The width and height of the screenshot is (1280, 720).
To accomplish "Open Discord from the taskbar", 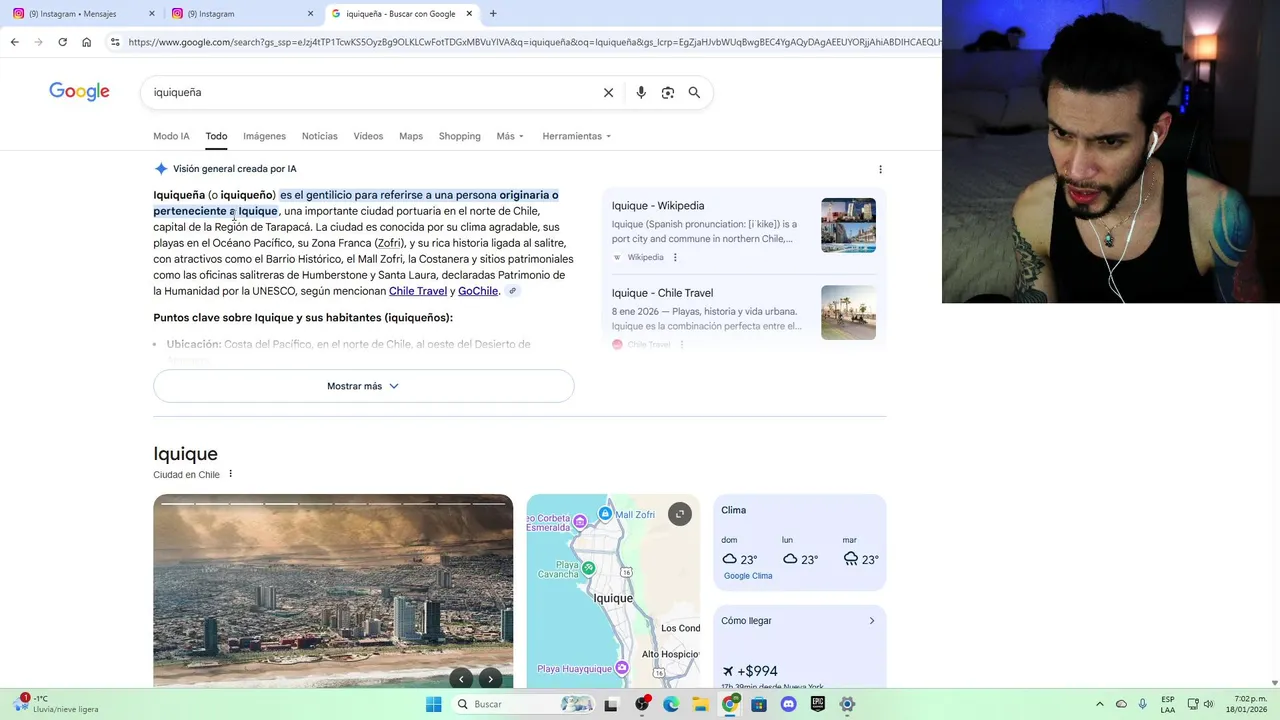I will pyautogui.click(x=788, y=704).
